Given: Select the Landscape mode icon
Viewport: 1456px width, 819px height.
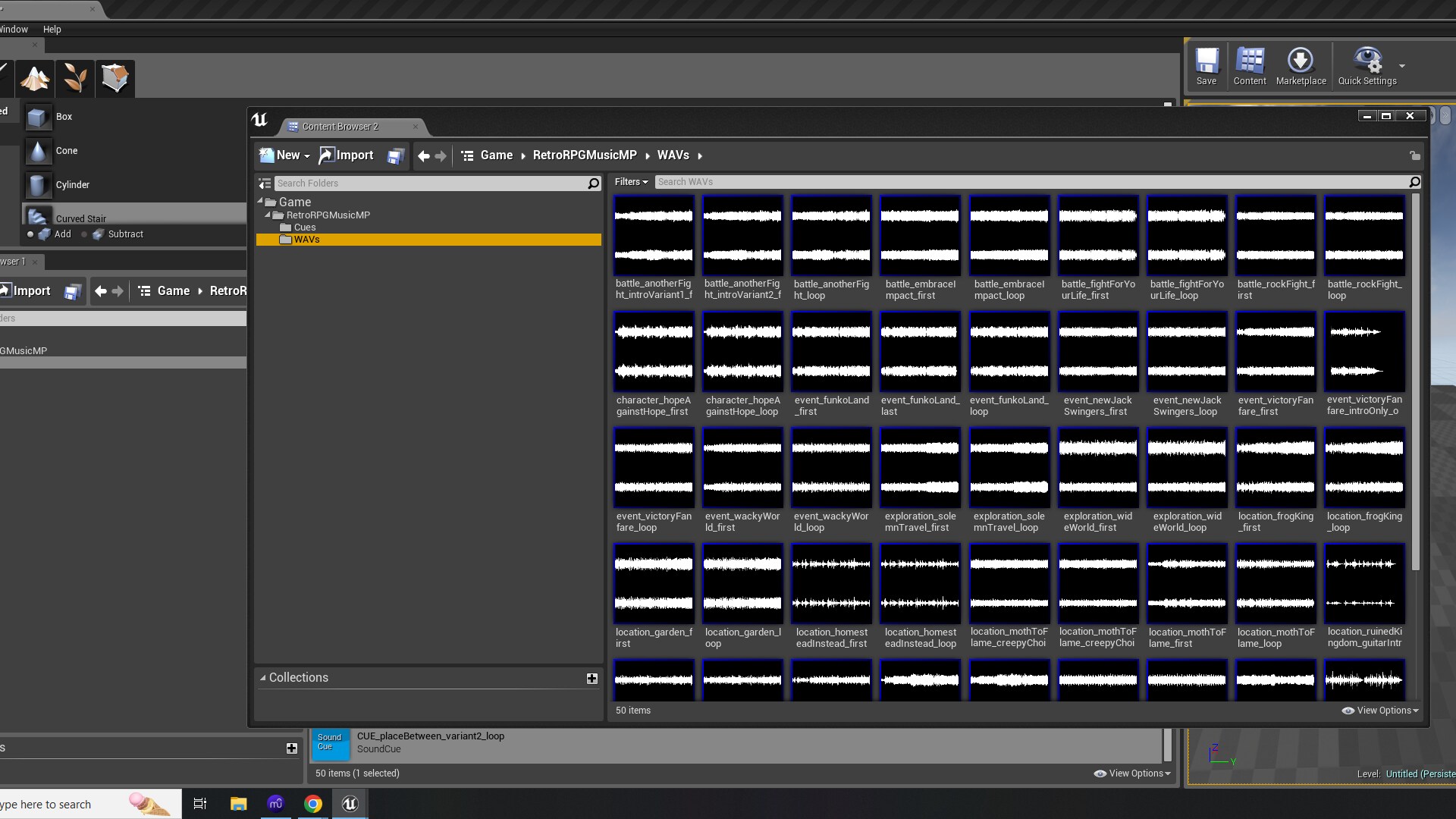Looking at the screenshot, I should click(35, 78).
